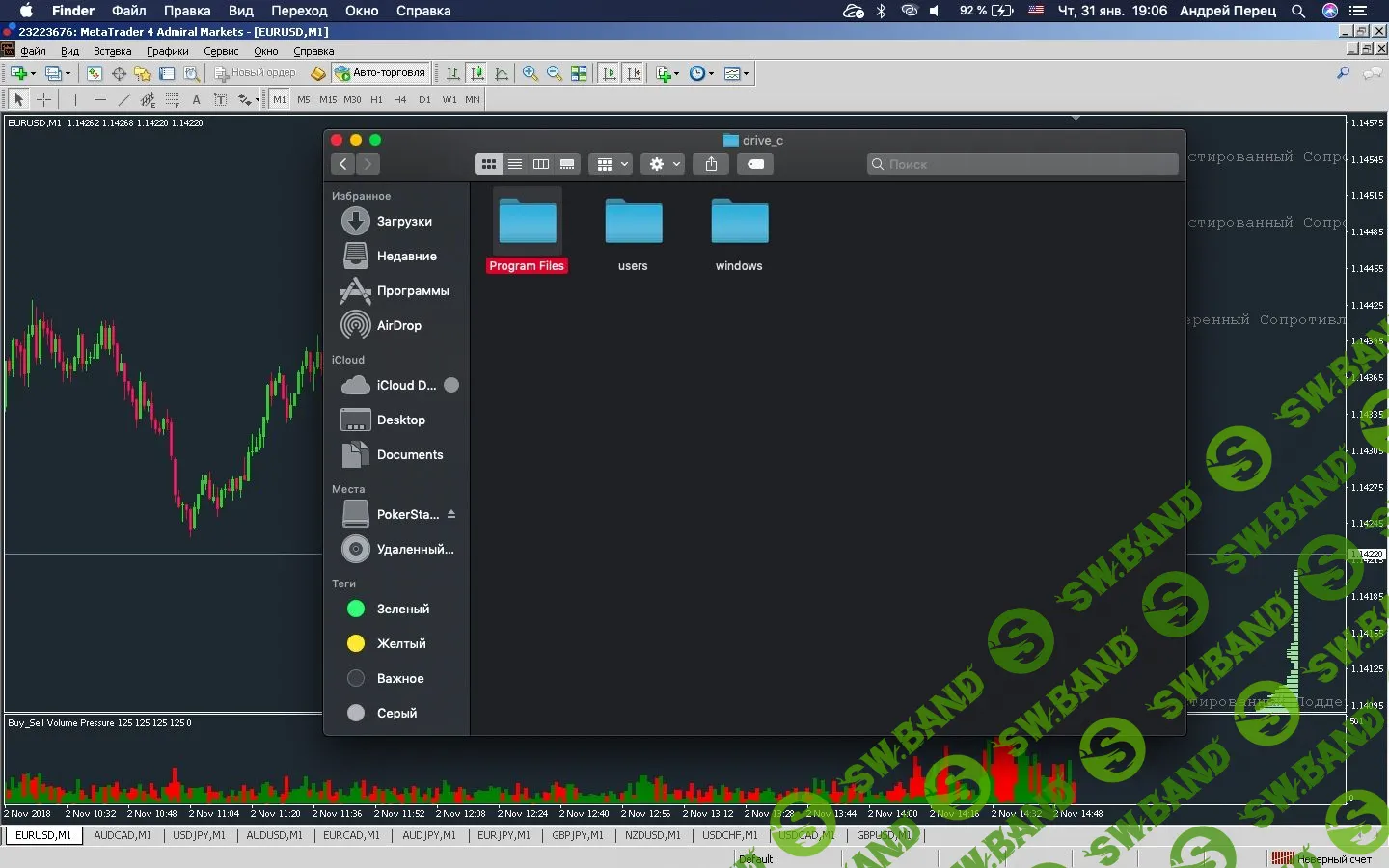This screenshot has height=868, width=1389.
Task: Open the chart periodicity clock dropdown
Action: (x=701, y=73)
